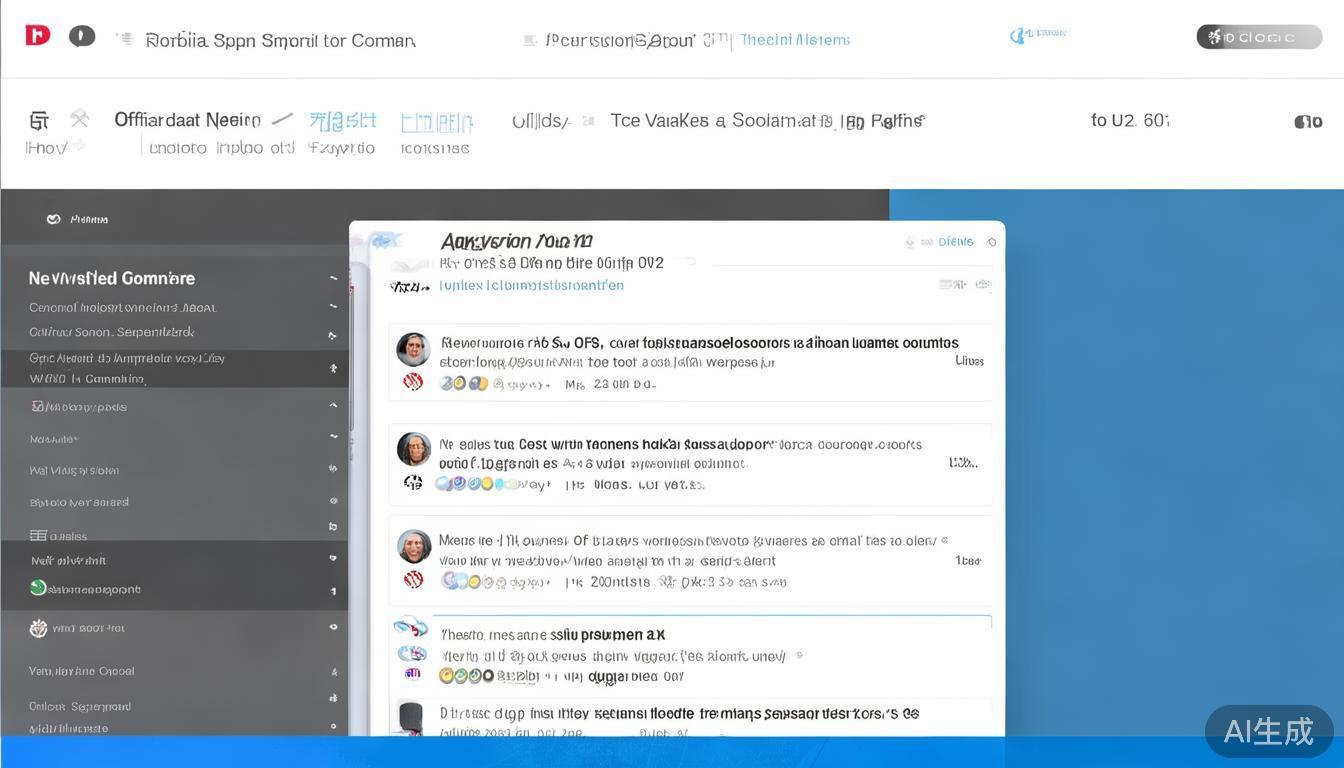
Task: Expand the sidebar row with the red square icon
Action: click(333, 405)
